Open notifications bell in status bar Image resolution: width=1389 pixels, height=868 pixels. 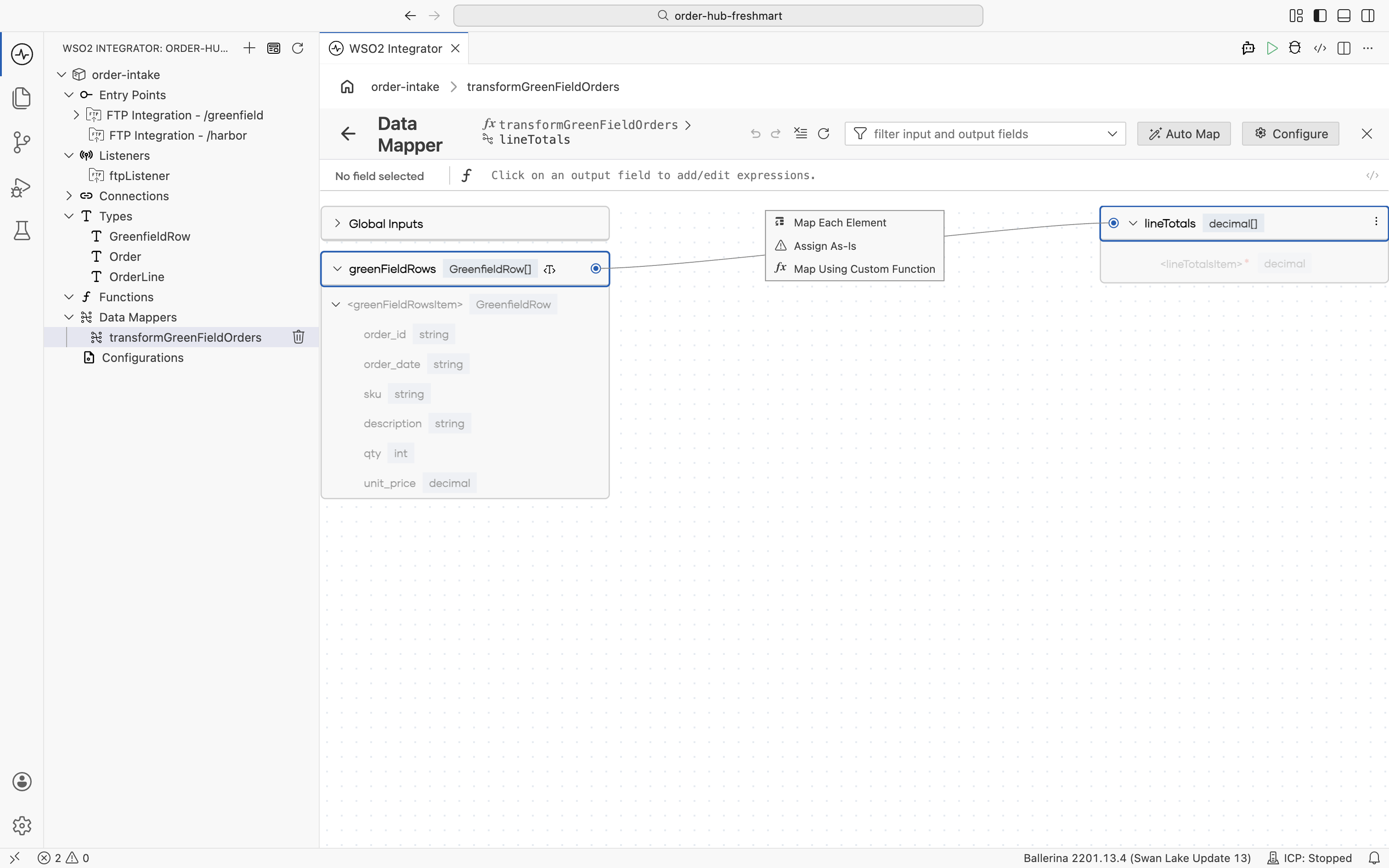[1374, 858]
